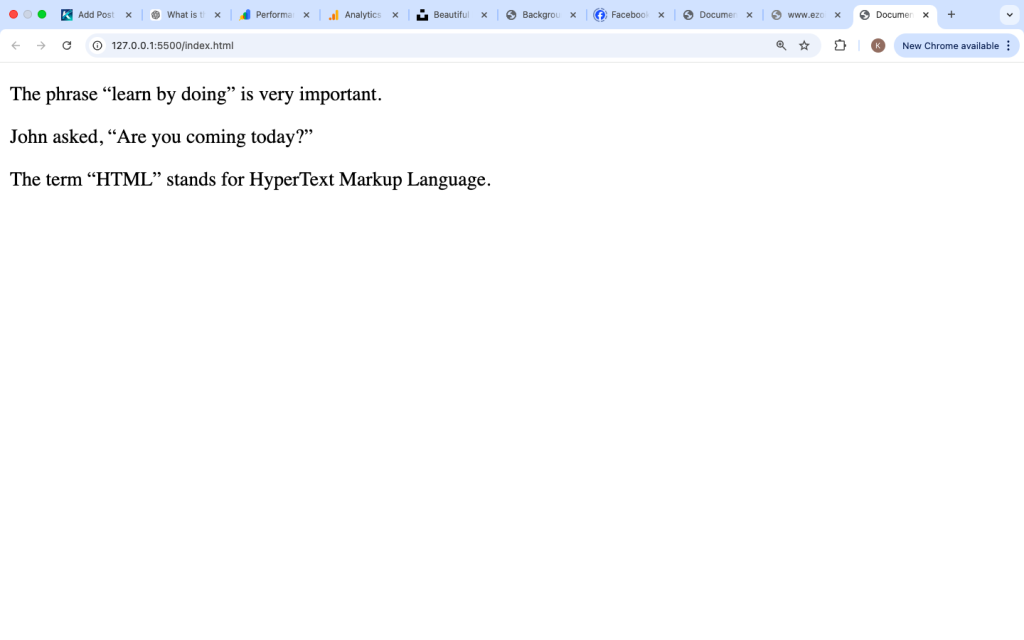Open a new tab with plus button
The height and width of the screenshot is (640, 1024).
pyautogui.click(x=952, y=14)
